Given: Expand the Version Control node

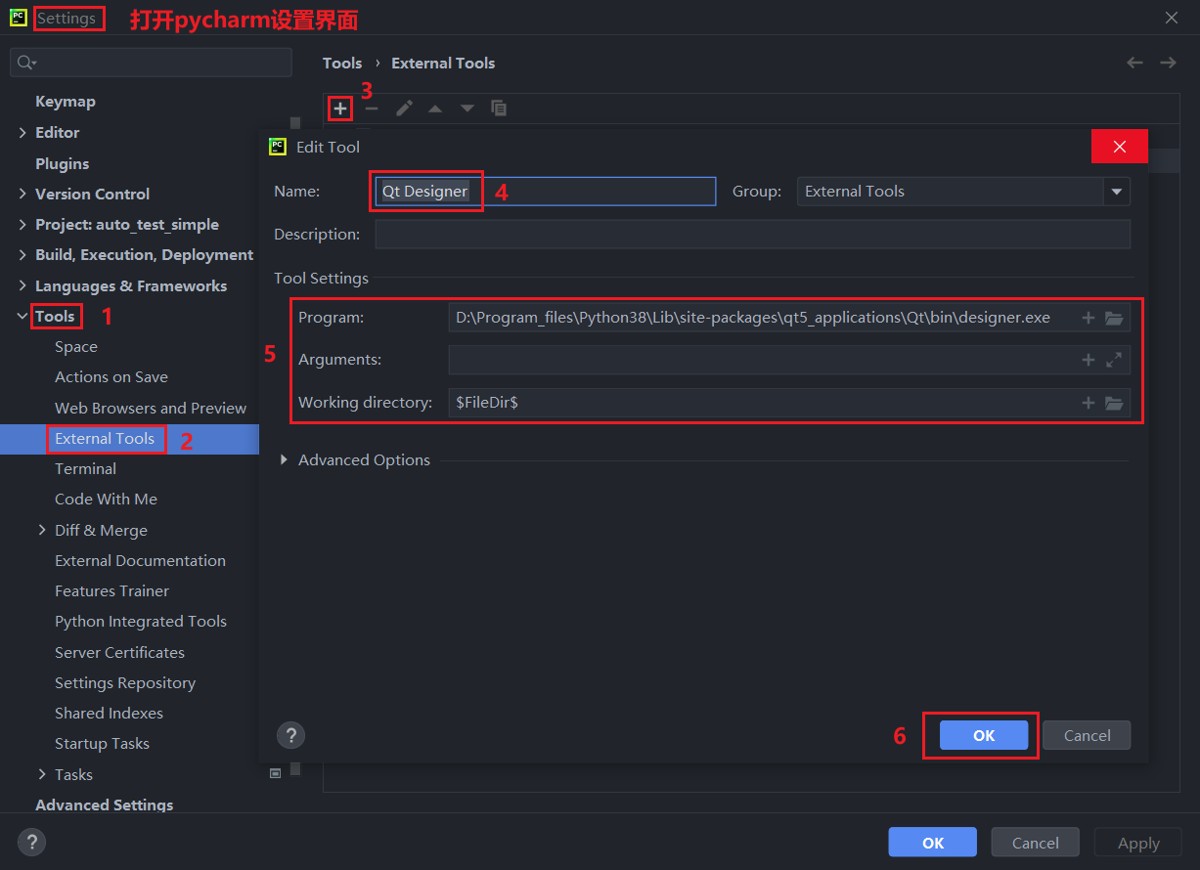Looking at the screenshot, I should 23,194.
